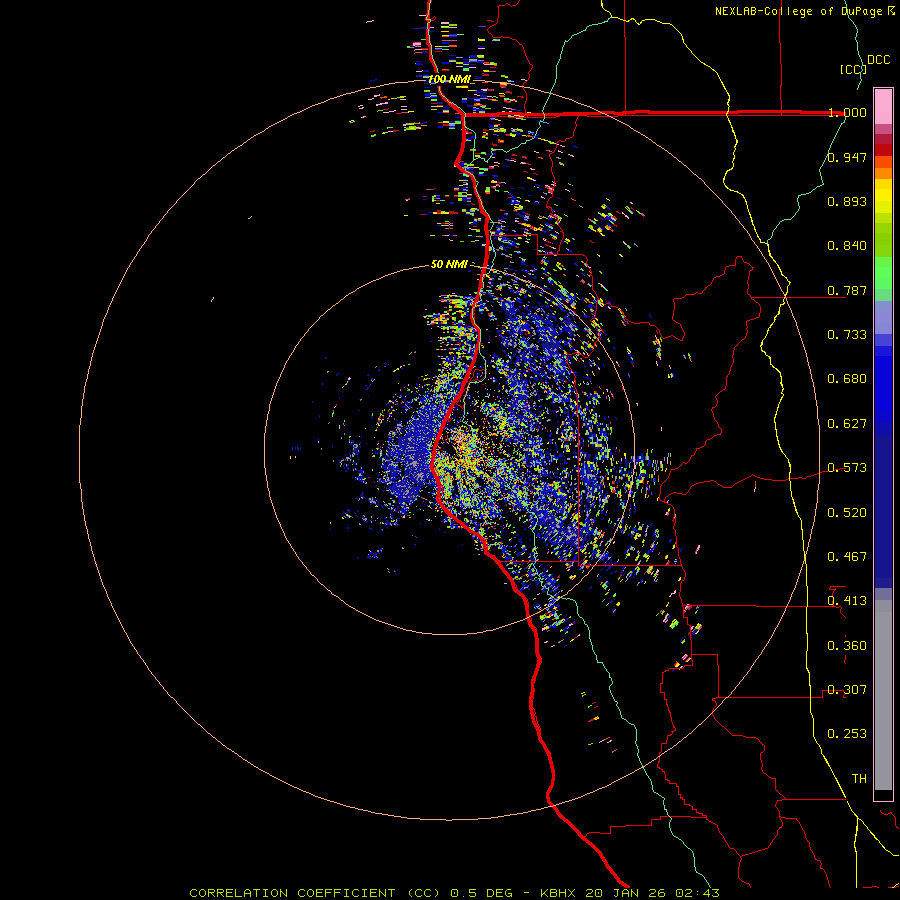Pick the pink segment of color bar
Image resolution: width=900 pixels, height=900 pixels.
point(883,106)
